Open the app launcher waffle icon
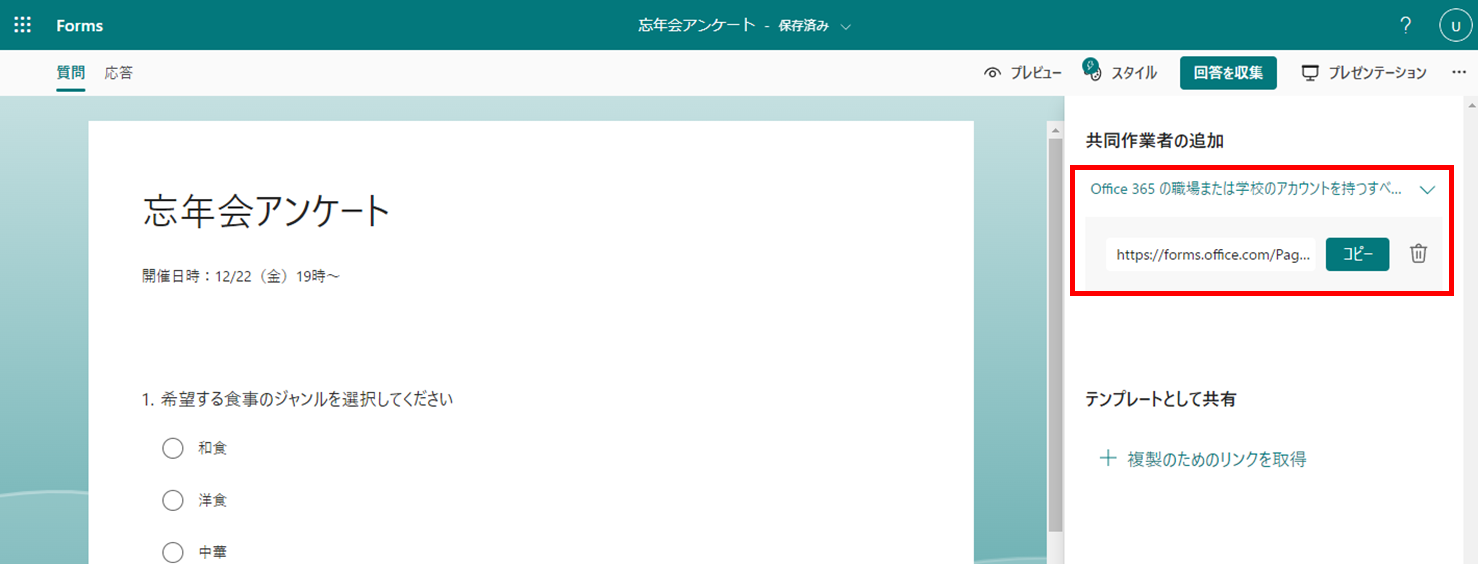The height and width of the screenshot is (564, 1478). pos(22,25)
